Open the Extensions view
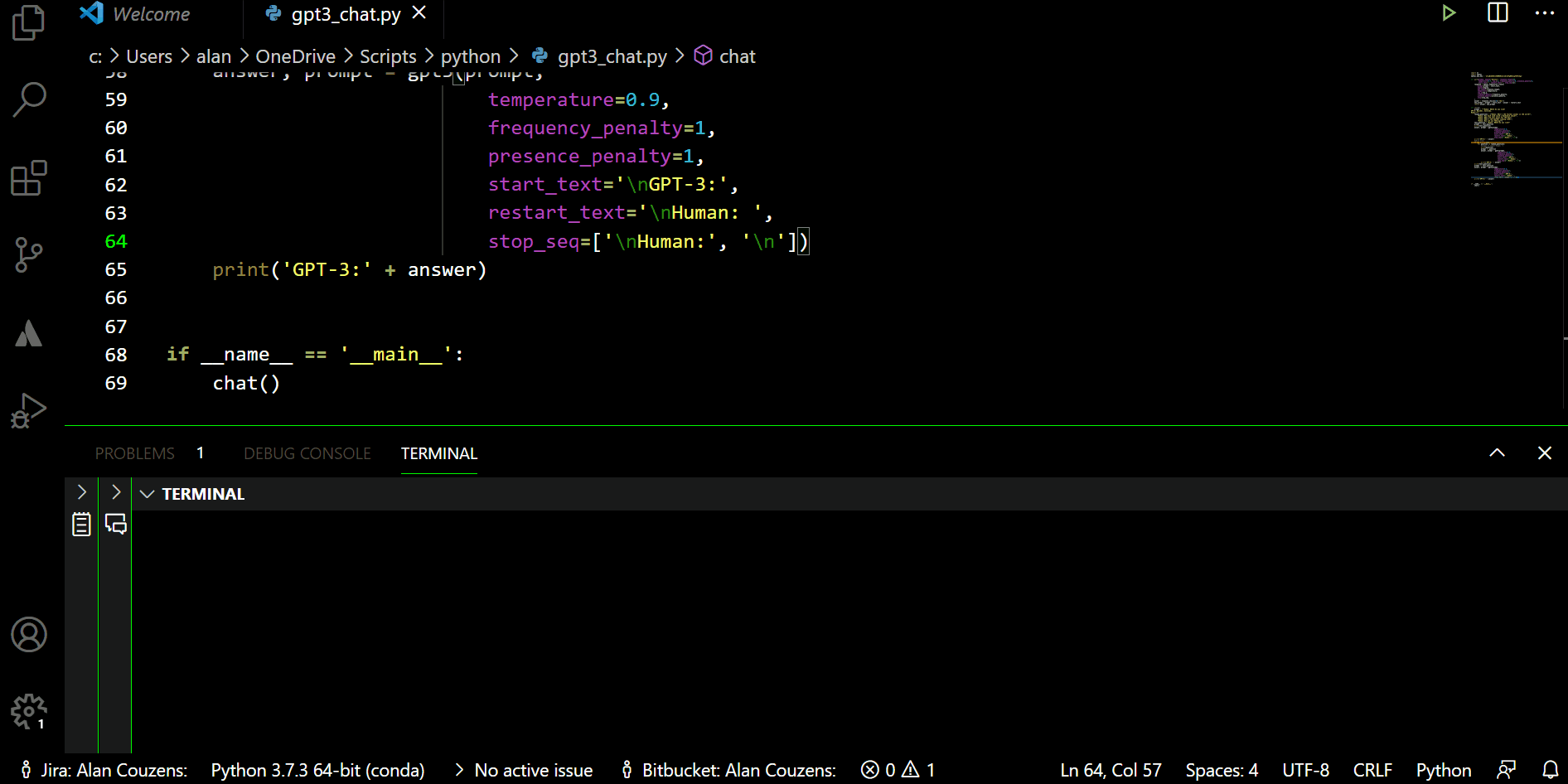 pos(29,177)
